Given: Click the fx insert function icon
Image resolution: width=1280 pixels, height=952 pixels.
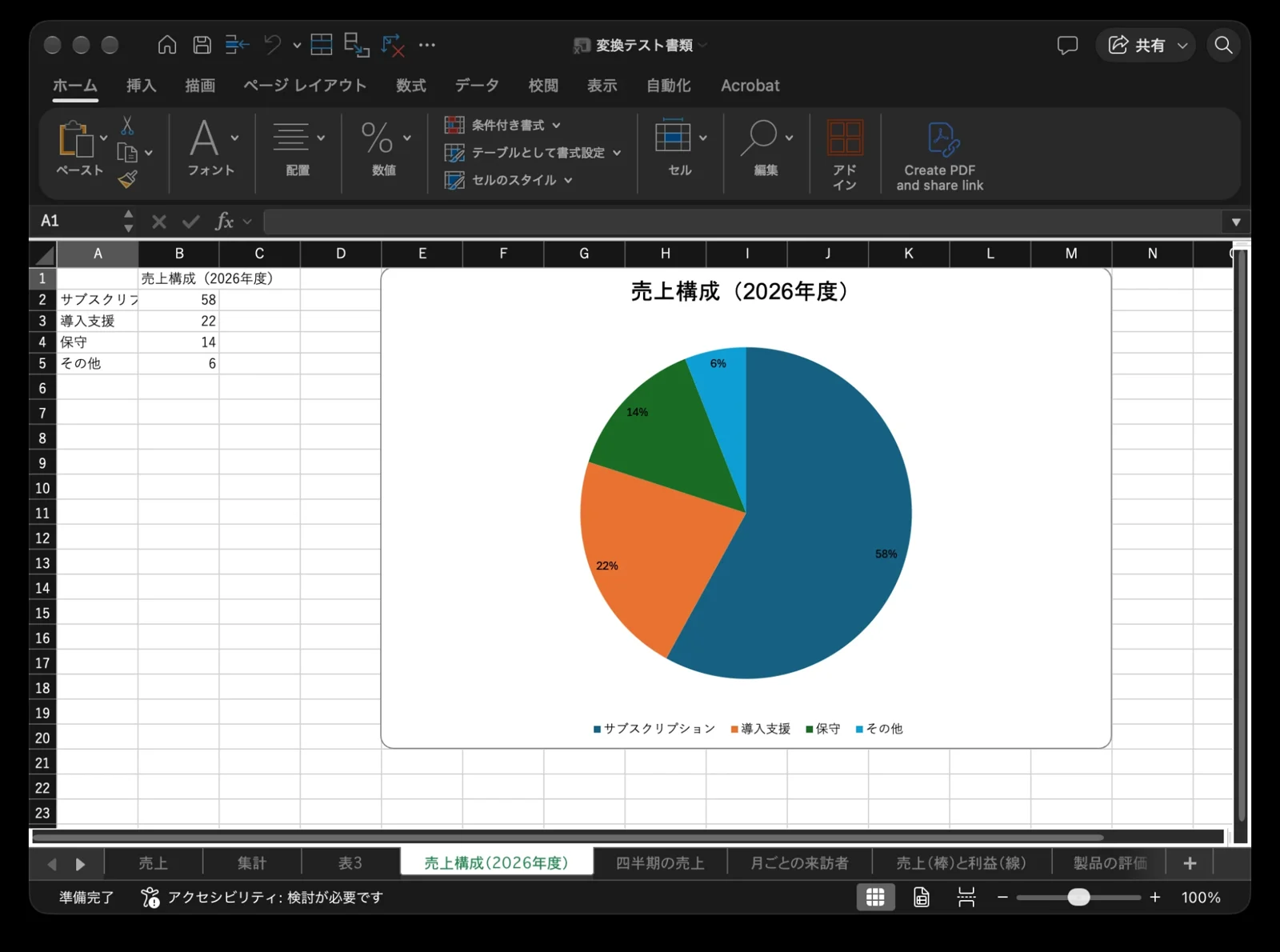Looking at the screenshot, I should 225,222.
